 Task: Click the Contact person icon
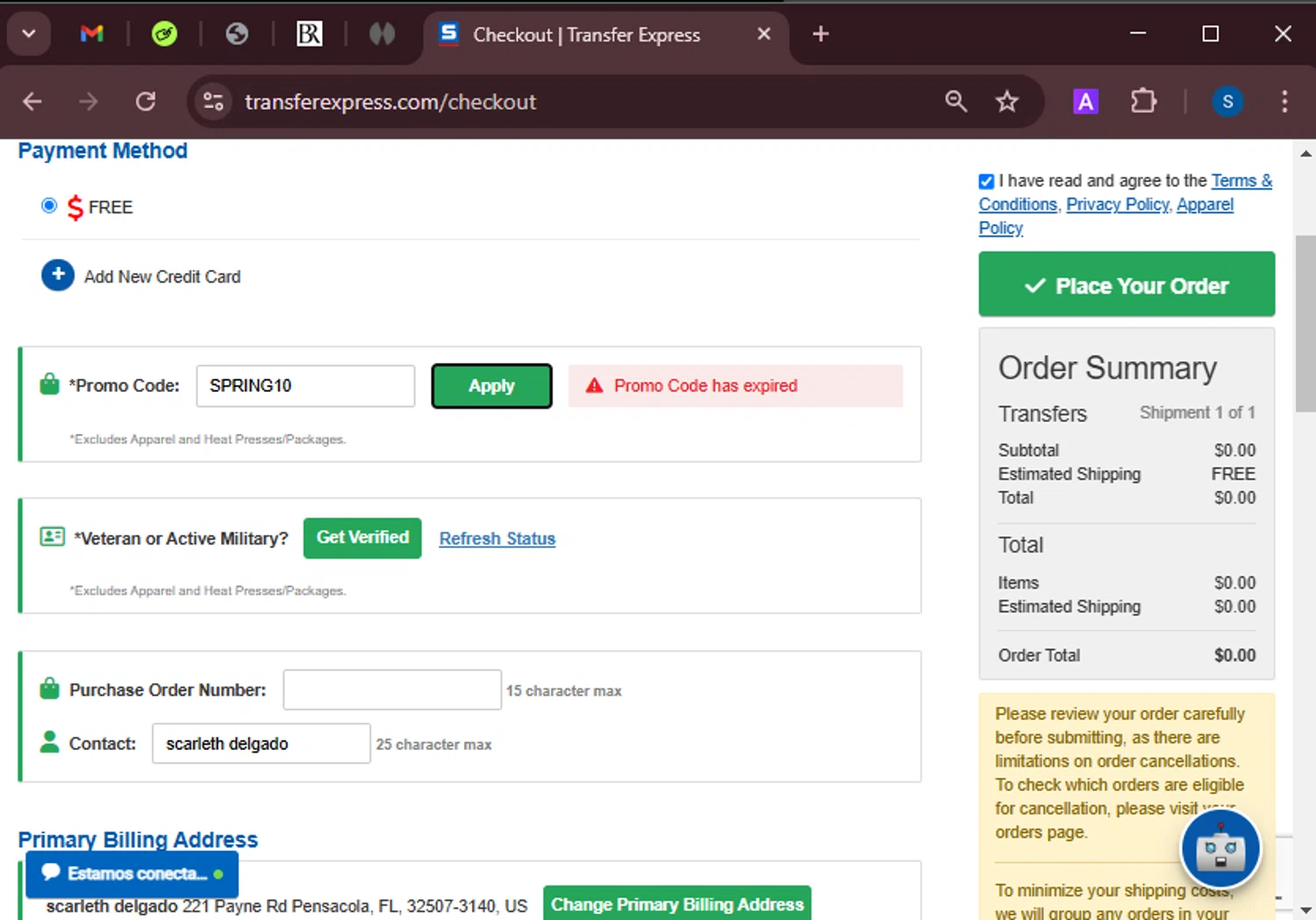pos(50,742)
